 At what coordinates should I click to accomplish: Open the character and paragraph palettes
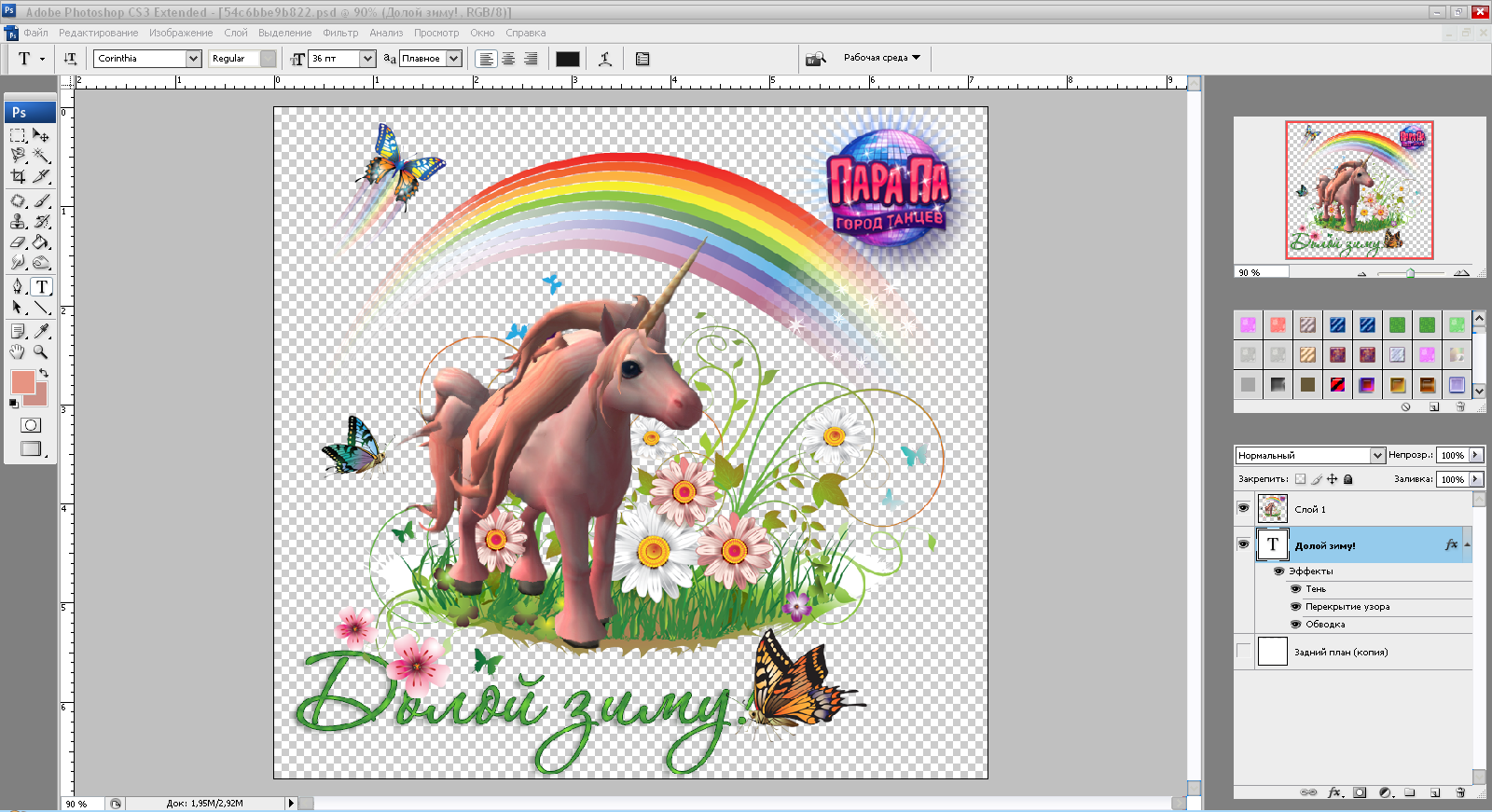click(x=642, y=59)
